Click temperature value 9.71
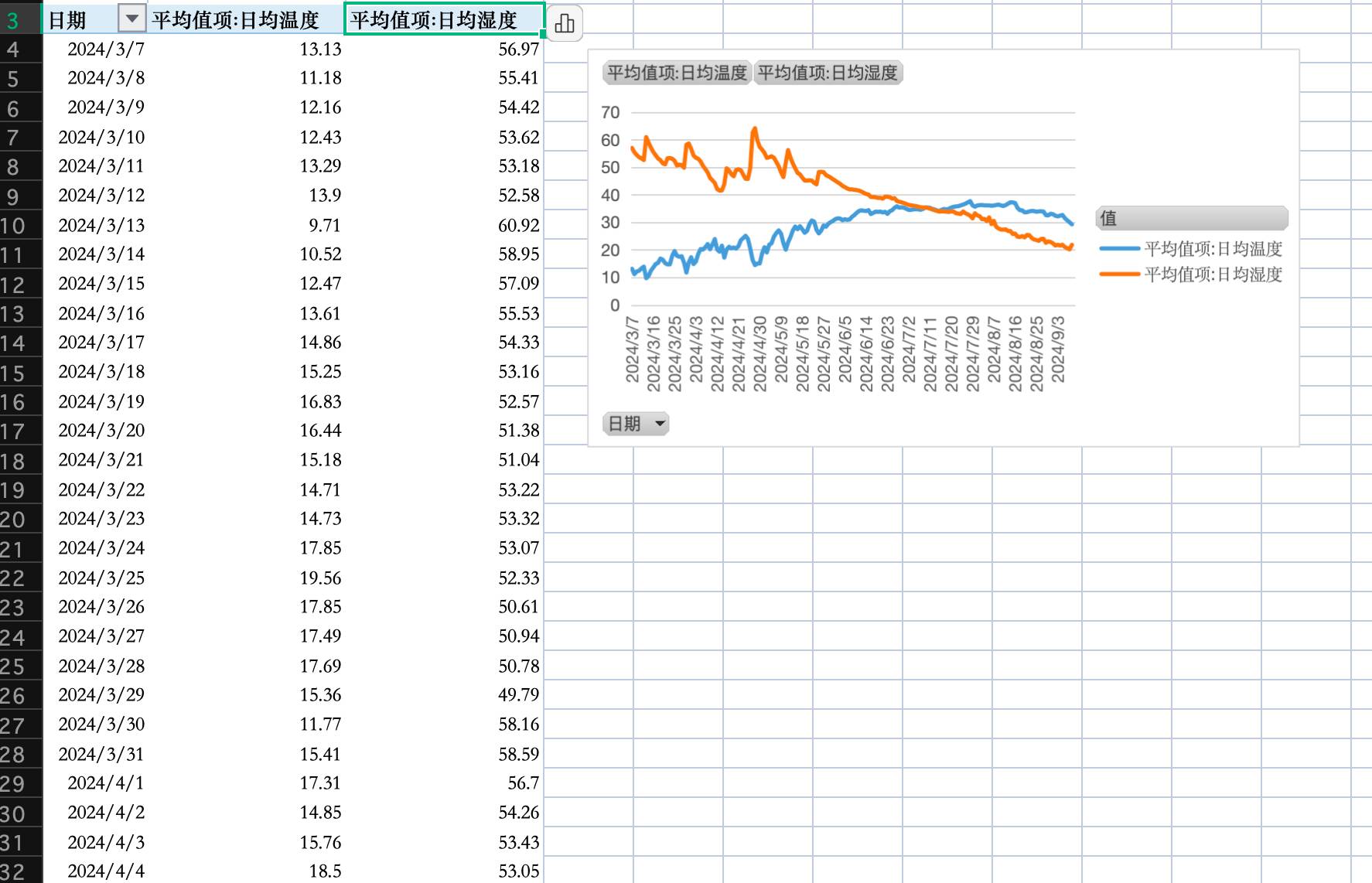The width and height of the screenshot is (1372, 883). pos(325,225)
